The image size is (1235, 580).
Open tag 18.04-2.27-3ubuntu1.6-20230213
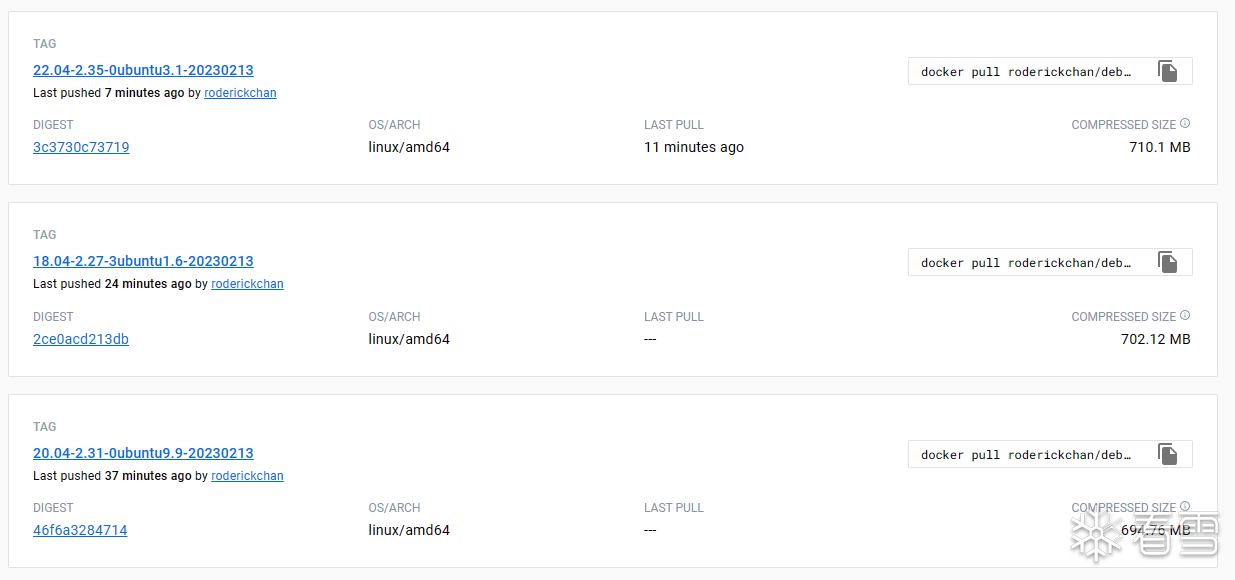point(143,261)
